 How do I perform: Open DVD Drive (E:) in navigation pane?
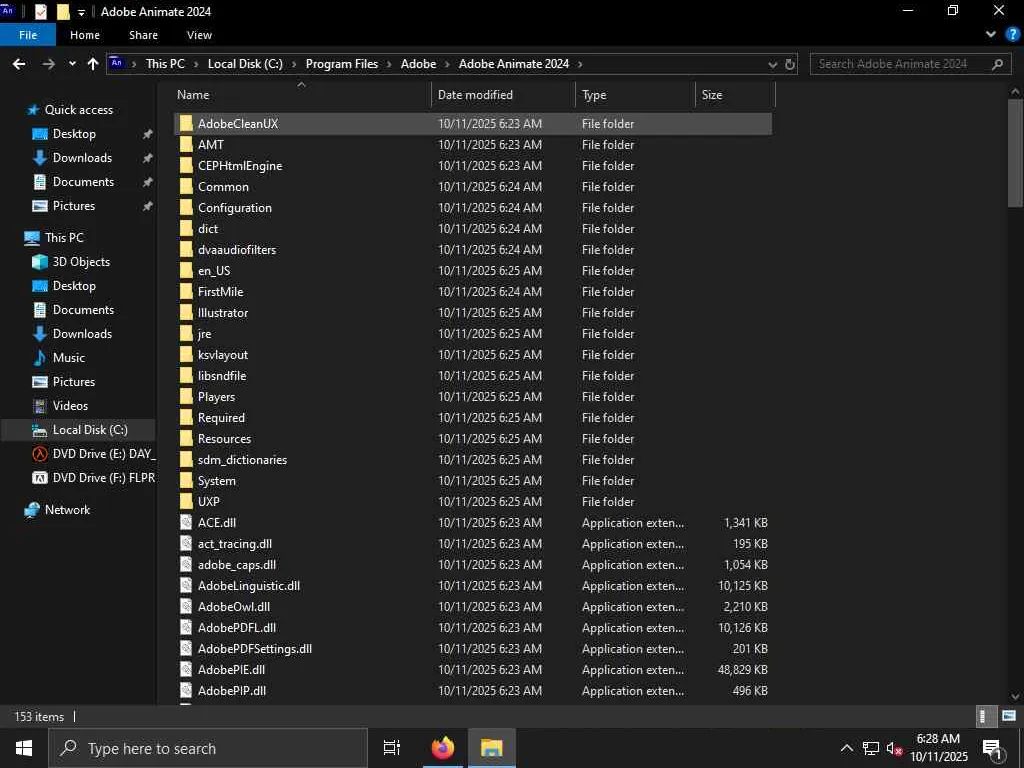pyautogui.click(x=103, y=454)
